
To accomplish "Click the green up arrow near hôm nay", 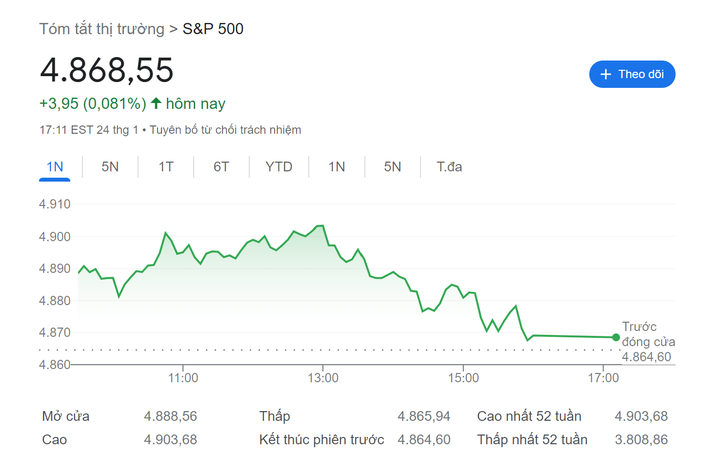I will [x=156, y=103].
